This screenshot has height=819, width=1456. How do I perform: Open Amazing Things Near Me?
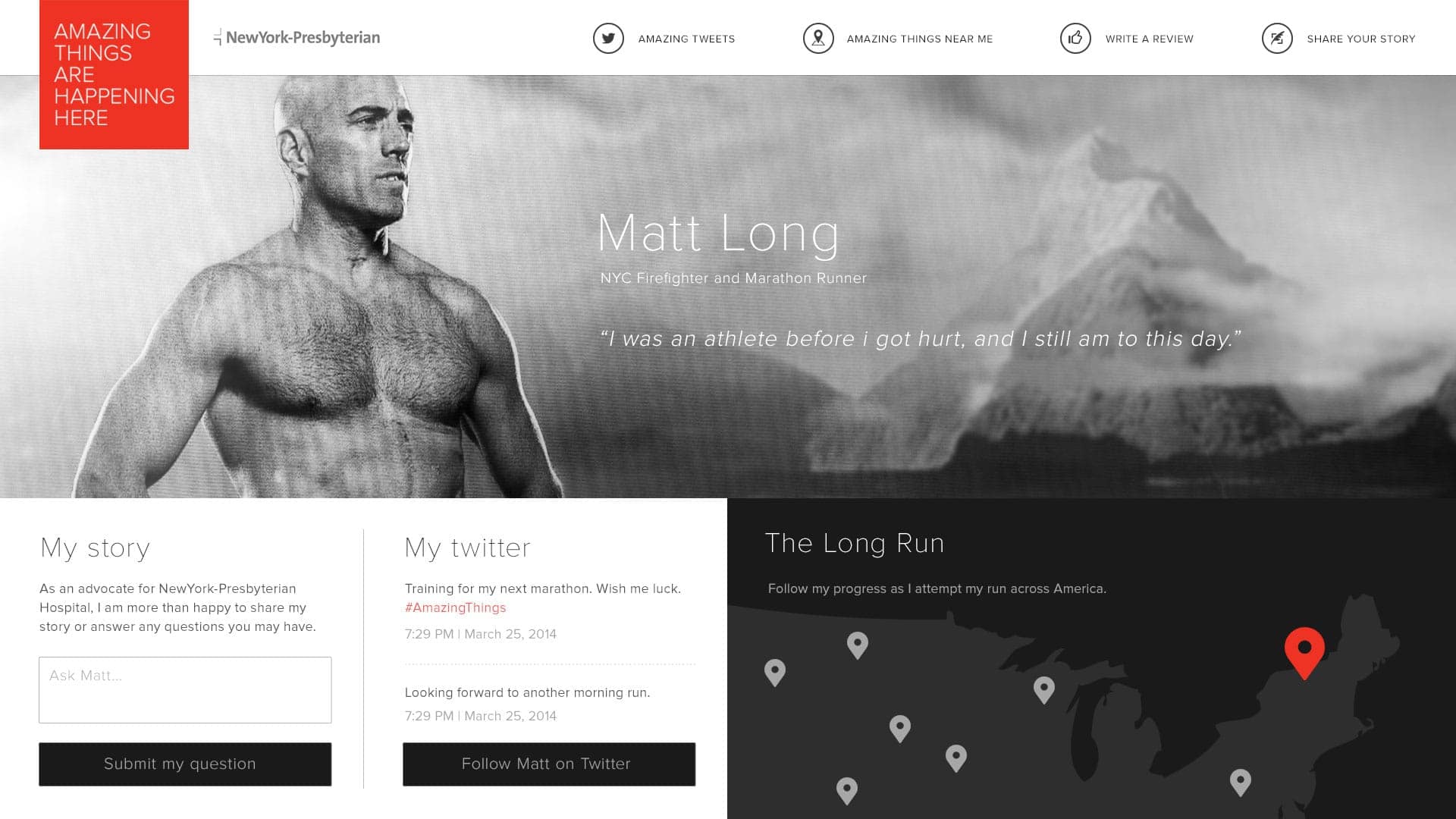919,39
